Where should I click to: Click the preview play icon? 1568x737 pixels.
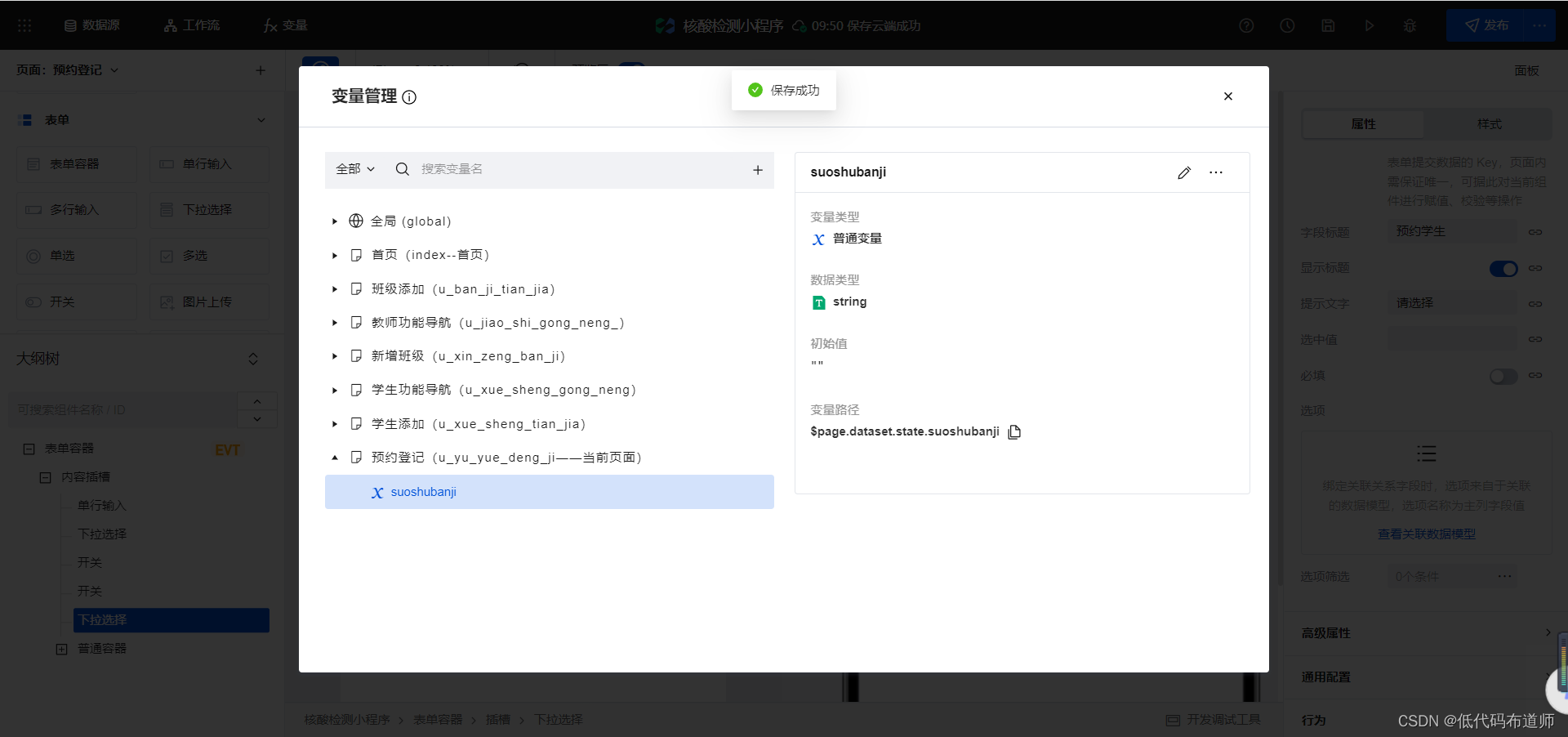coord(1369,25)
